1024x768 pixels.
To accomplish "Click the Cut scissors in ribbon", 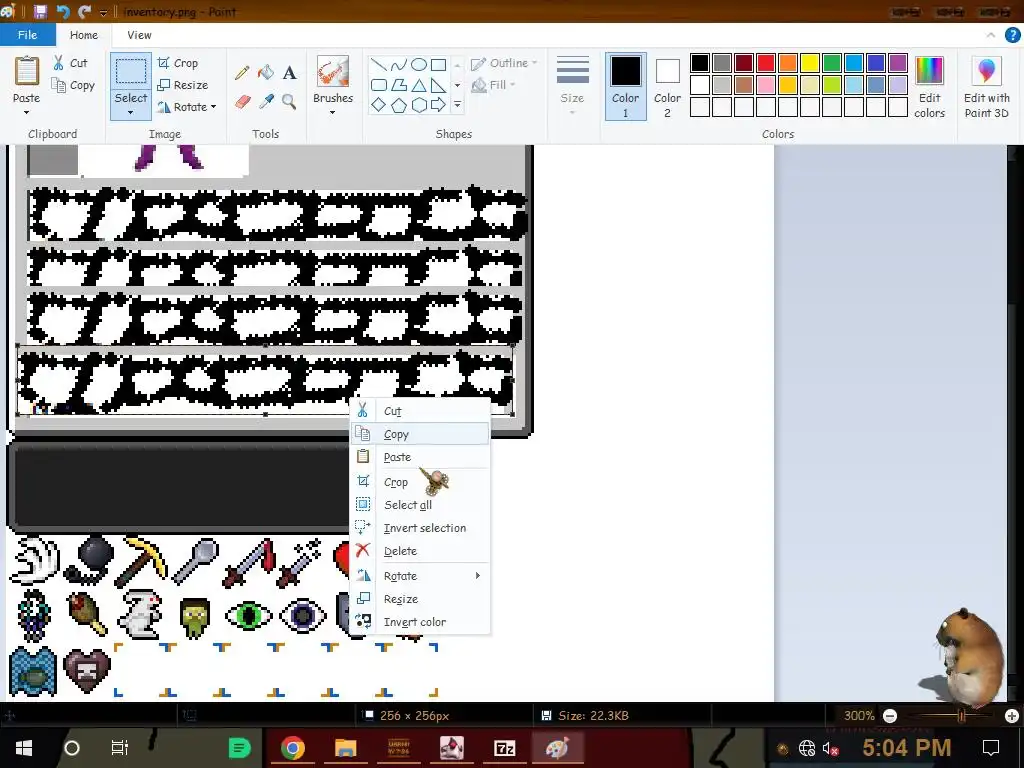I will coord(71,63).
